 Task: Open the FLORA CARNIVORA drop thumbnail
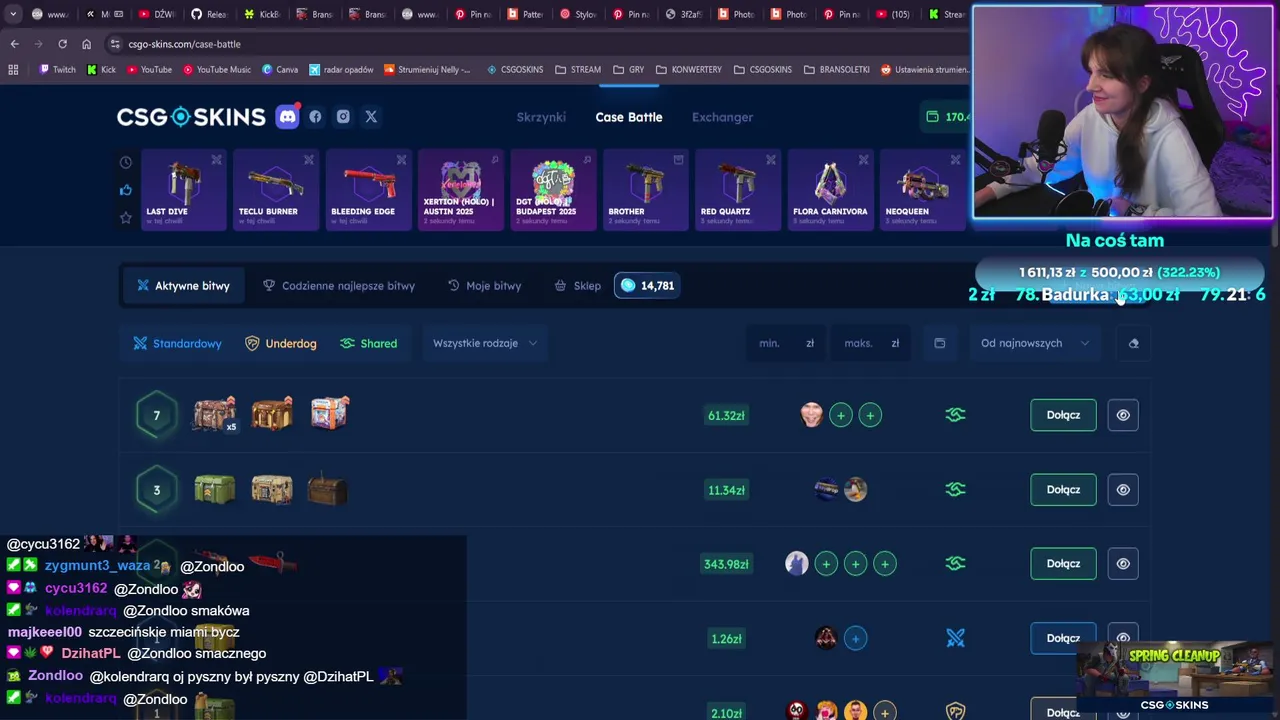(x=830, y=190)
